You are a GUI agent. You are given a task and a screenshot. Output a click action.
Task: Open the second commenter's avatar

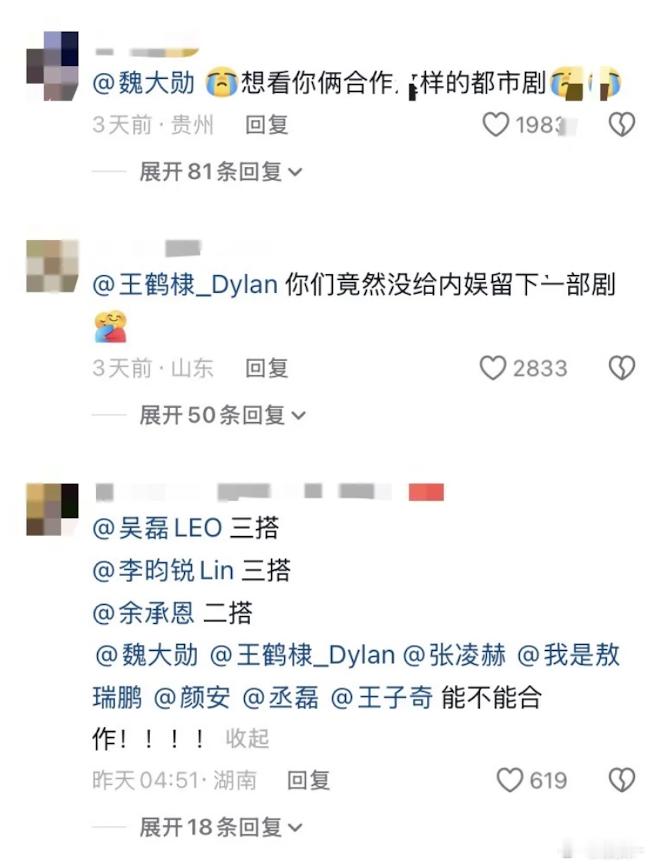pos(52,266)
